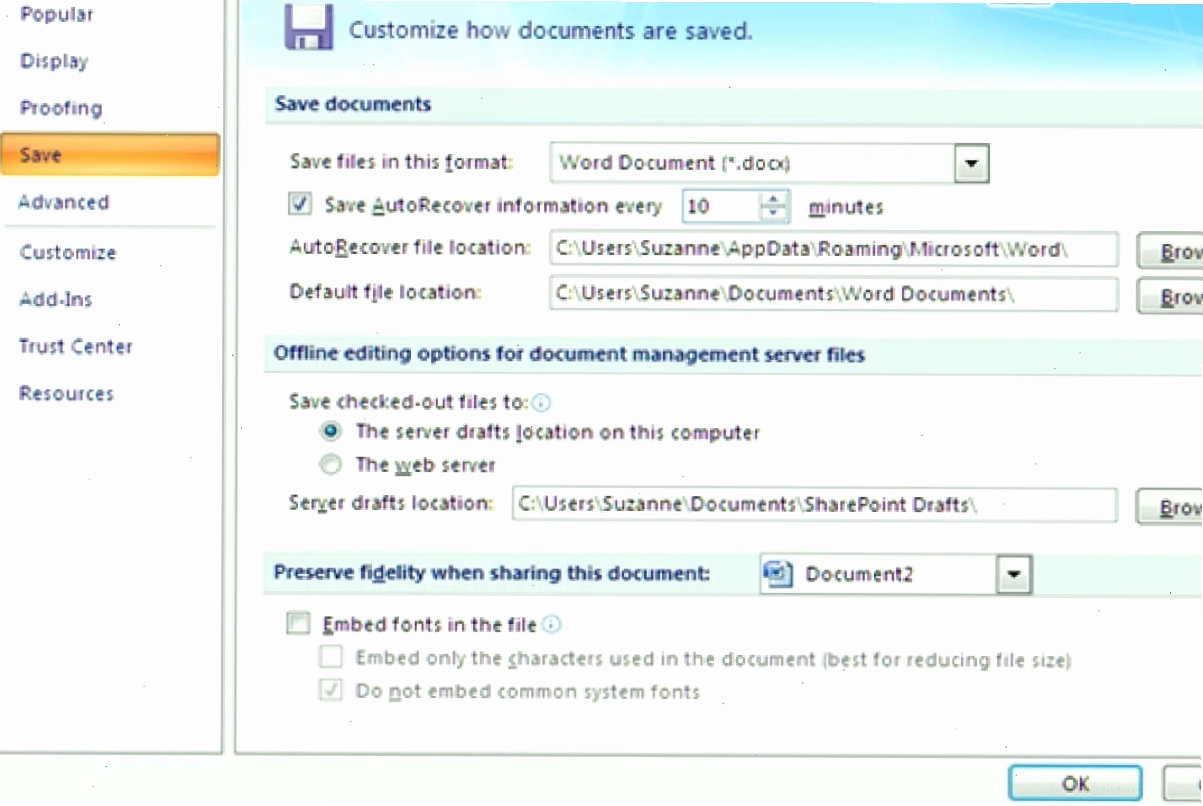Image resolution: width=1203 pixels, height=806 pixels.
Task: Click the AutoRecover minutes field
Action: click(721, 207)
